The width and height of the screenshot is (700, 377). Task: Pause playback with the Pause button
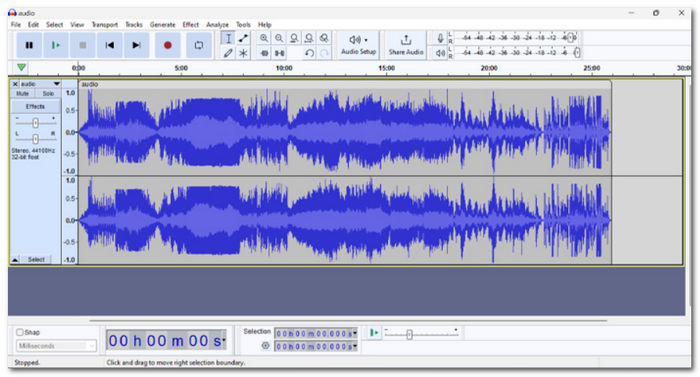coord(29,45)
